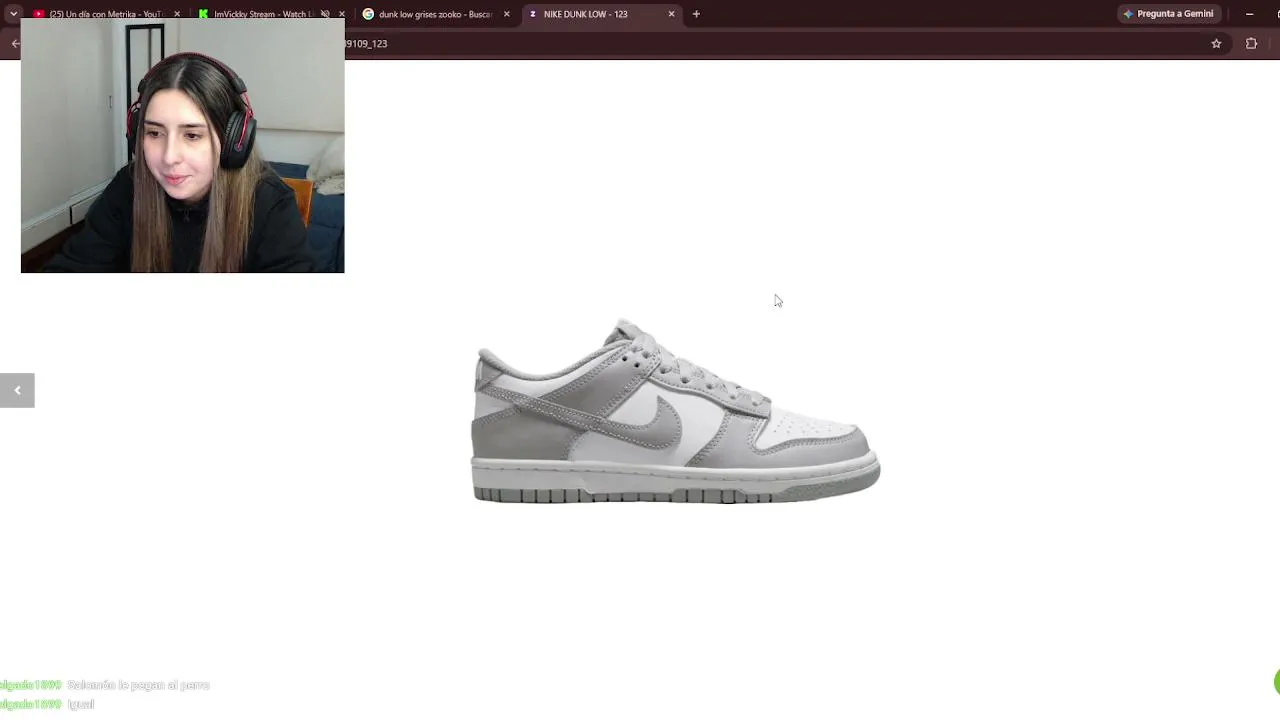Switch to the 'Un día con Metrika' YouTube tab
Screen dimensions: 1280x720
coord(105,14)
